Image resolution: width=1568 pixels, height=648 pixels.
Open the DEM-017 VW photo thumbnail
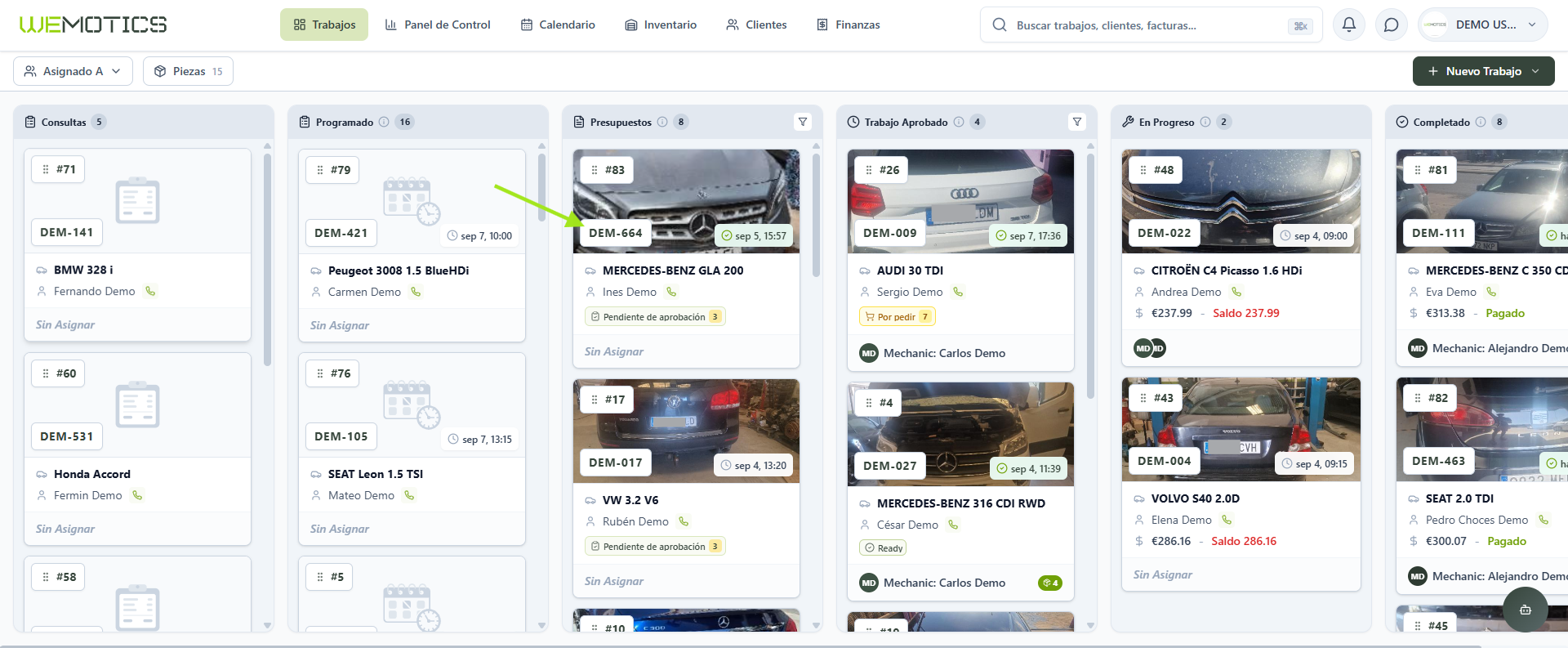pos(686,431)
